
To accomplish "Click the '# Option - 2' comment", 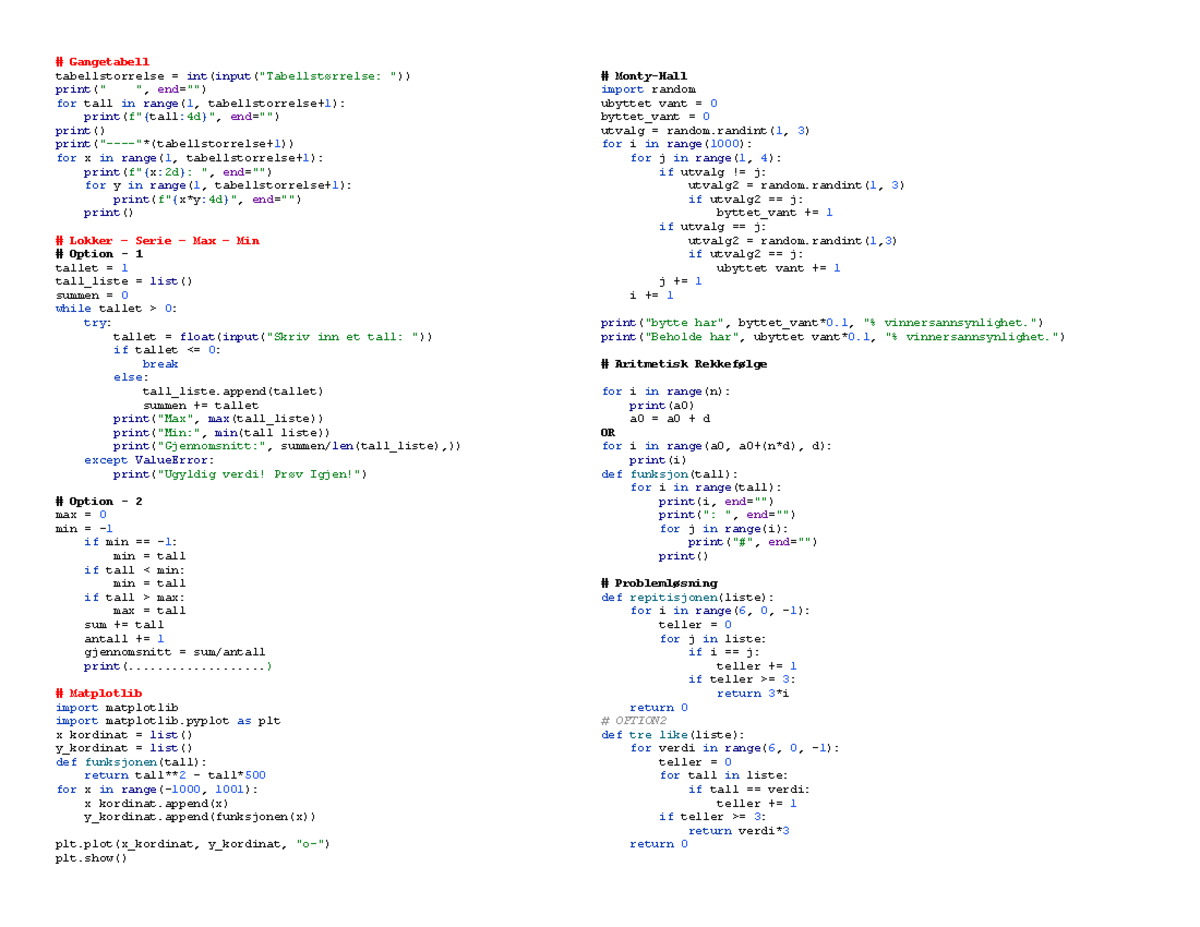I will pyautogui.click(x=98, y=500).
